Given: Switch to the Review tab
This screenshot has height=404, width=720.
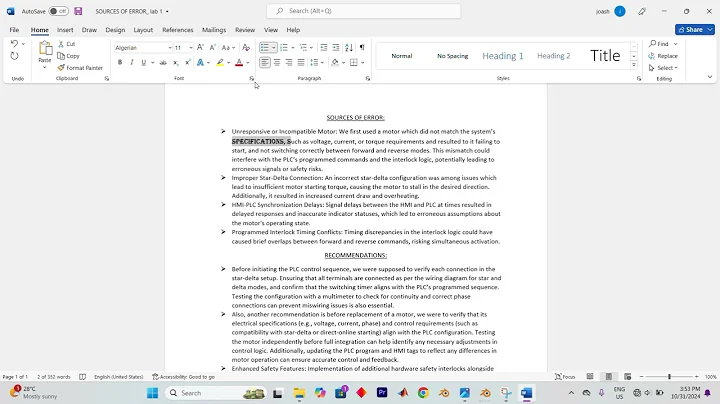Looking at the screenshot, I should (245, 30).
